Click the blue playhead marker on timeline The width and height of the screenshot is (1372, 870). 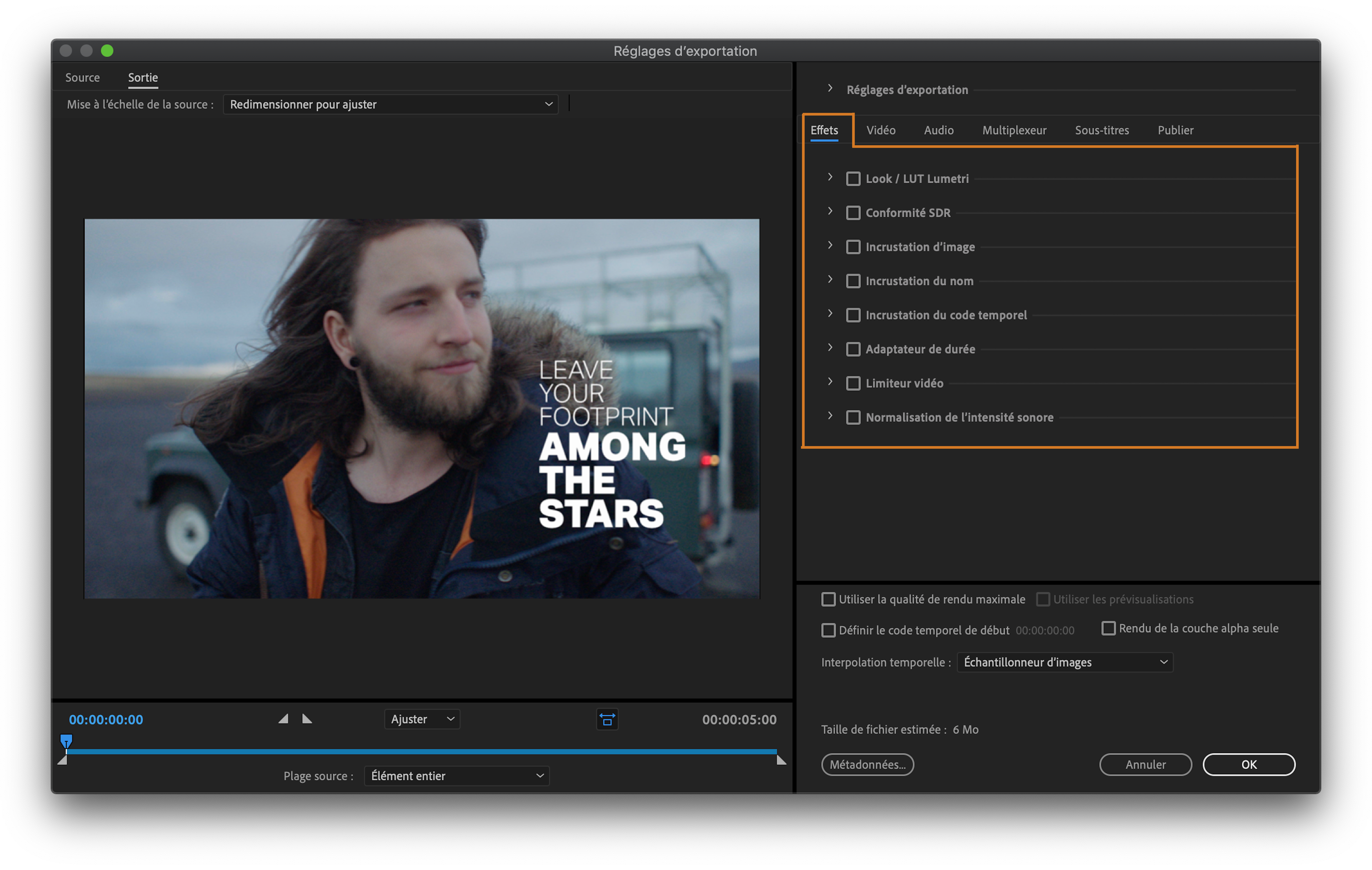(66, 741)
